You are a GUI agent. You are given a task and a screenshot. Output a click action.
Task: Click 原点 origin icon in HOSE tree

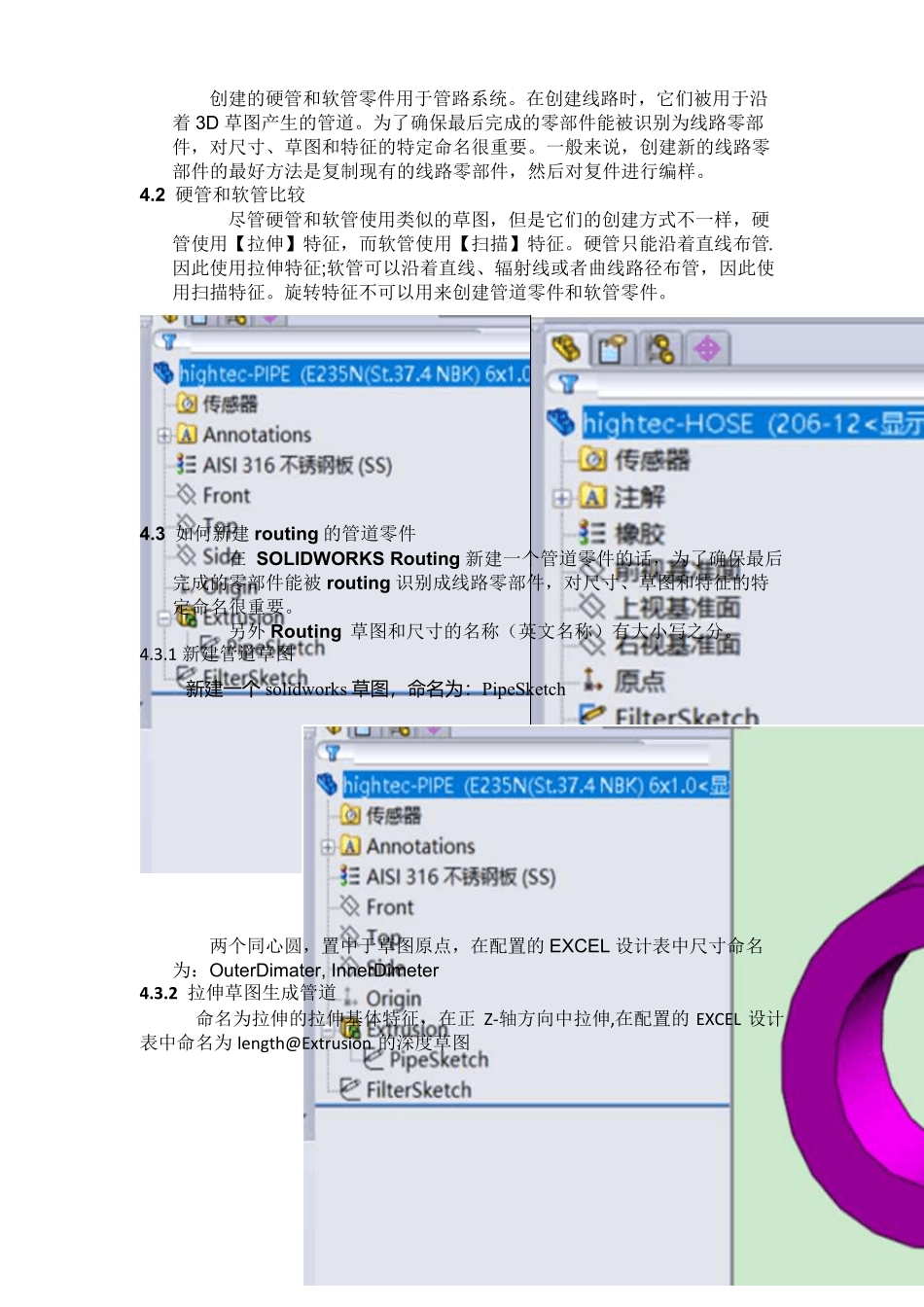coord(592,679)
